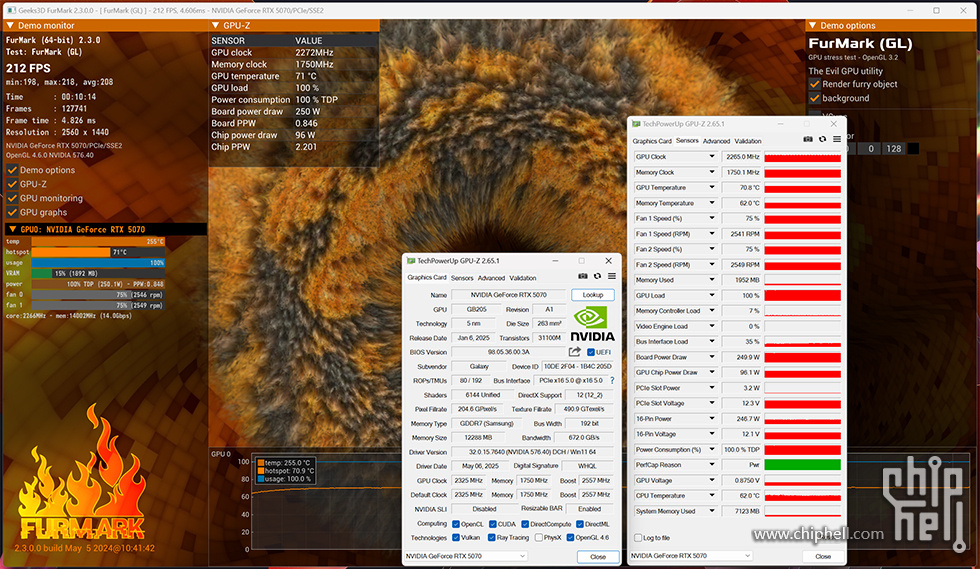Click refresh icon in GPU-Z Graphics Card window
Screen dimensions: 980x569
click(598, 276)
